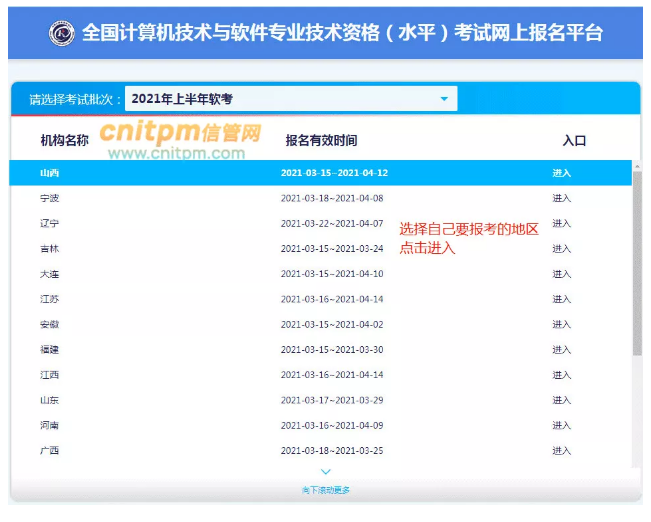Open 福建 entry via 进入
The image size is (651, 522).
click(562, 350)
